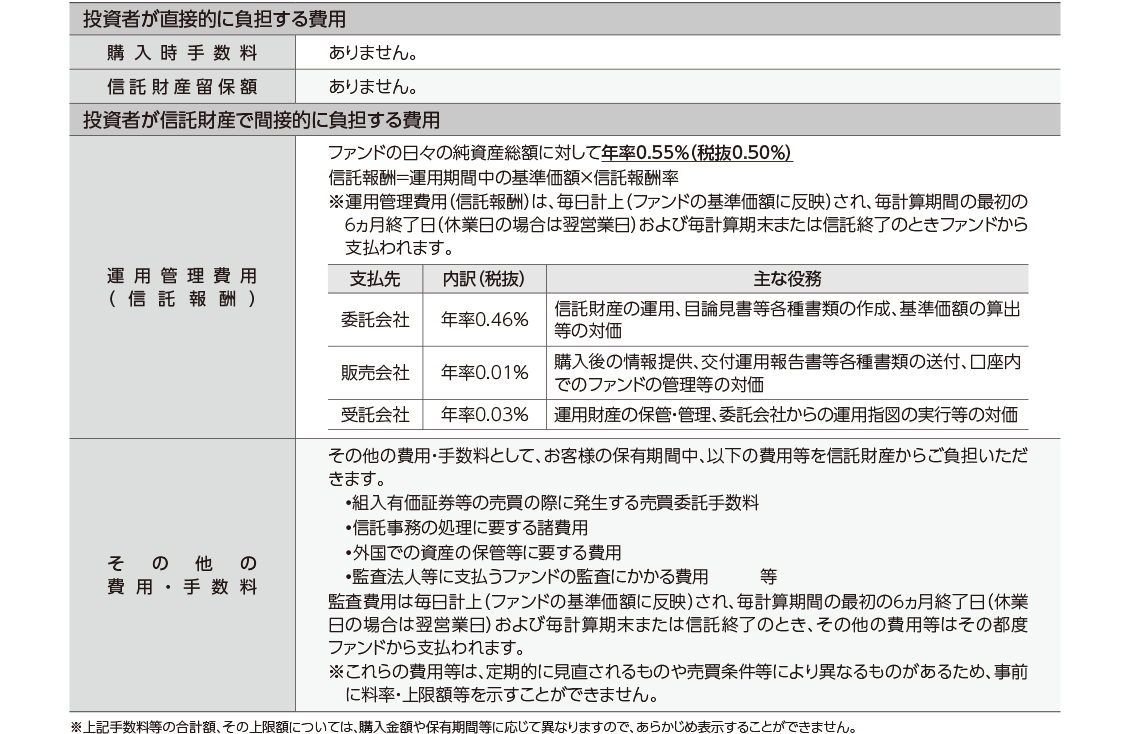Click the 年率0.03% rate cell
The height and width of the screenshot is (734, 1130).
484,415
